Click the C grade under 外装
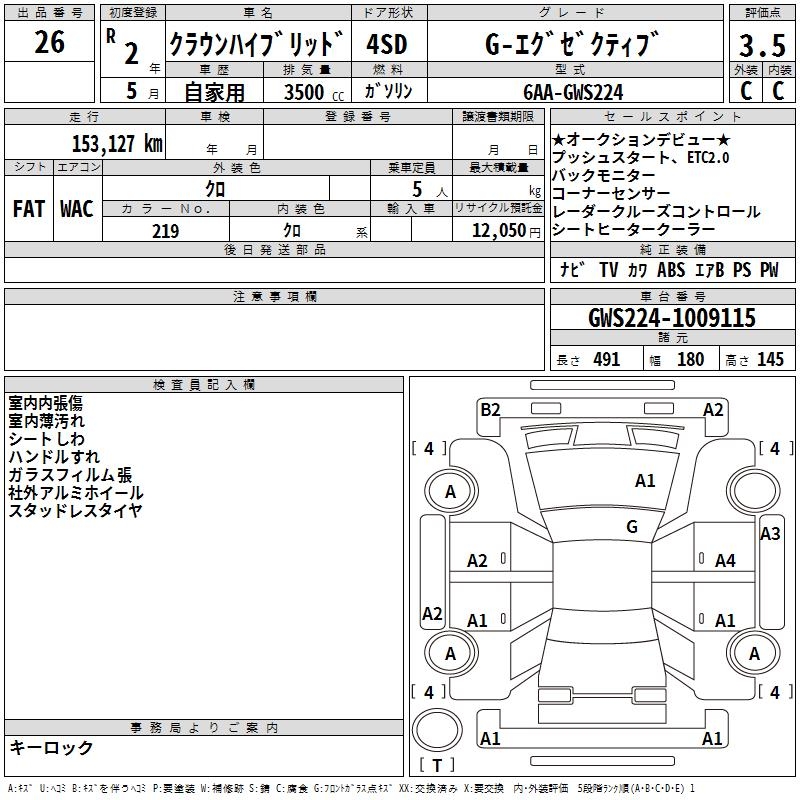800x800 pixels. pos(746,91)
